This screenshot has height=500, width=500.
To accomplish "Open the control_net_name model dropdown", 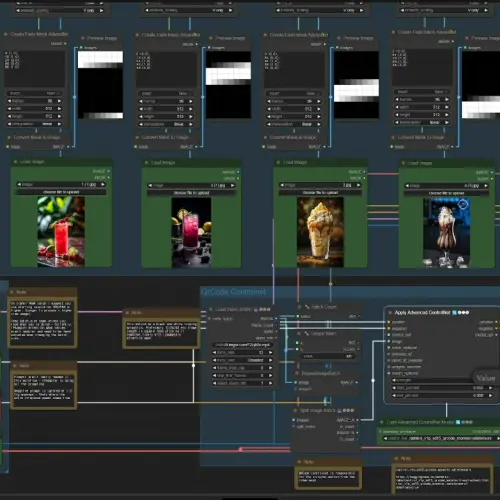I will pyautogui.click(x=440, y=438).
